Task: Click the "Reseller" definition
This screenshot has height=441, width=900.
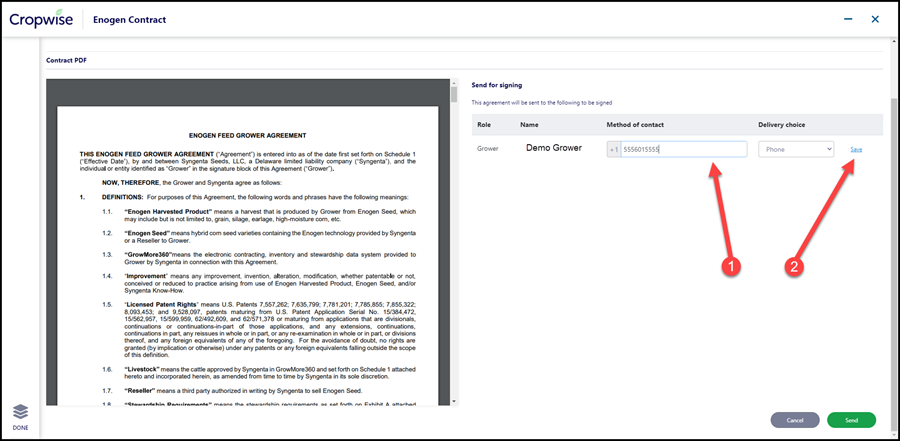Action: click(x=243, y=390)
